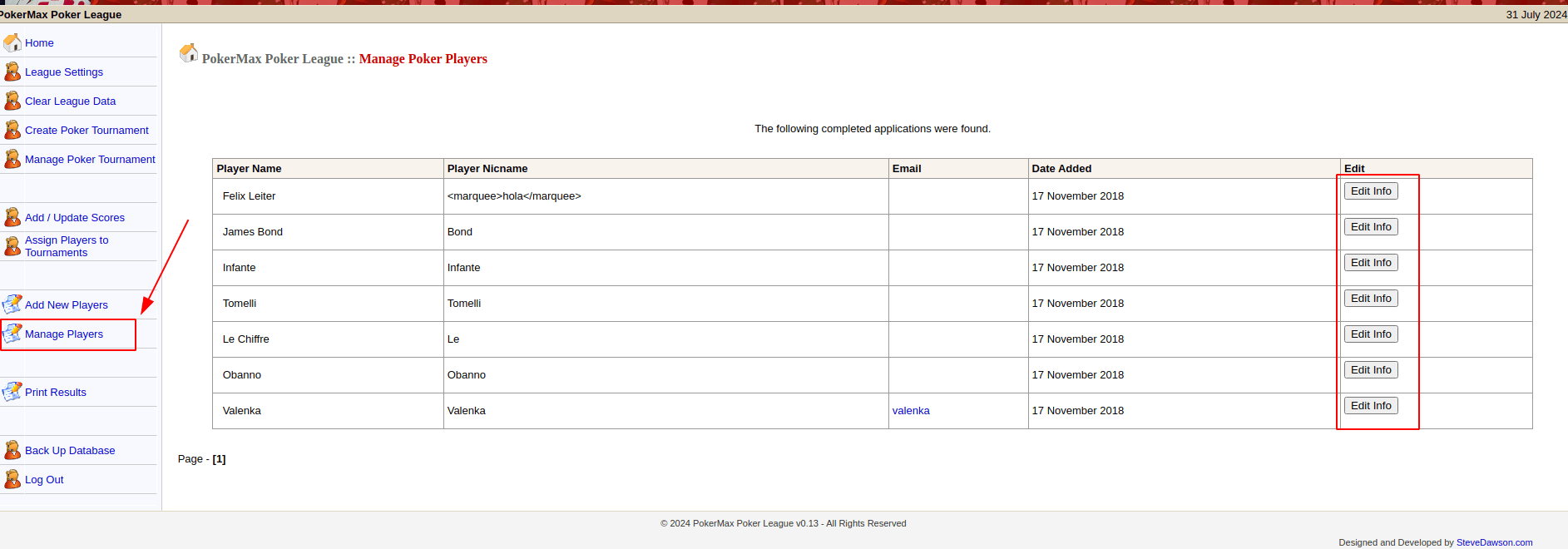Click the Back Up Database icon
Viewport: 1568px width, 549px height.
coord(12,450)
